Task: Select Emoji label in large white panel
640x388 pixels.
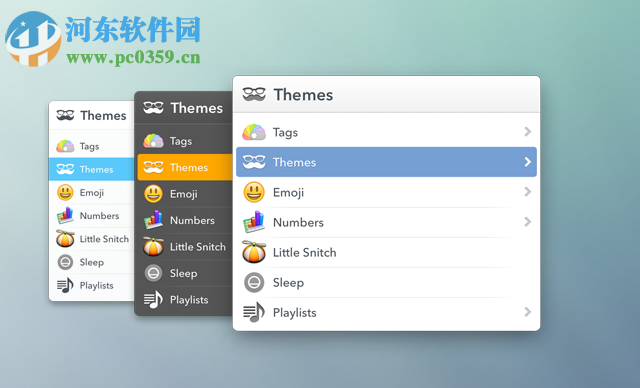Action: [x=289, y=193]
